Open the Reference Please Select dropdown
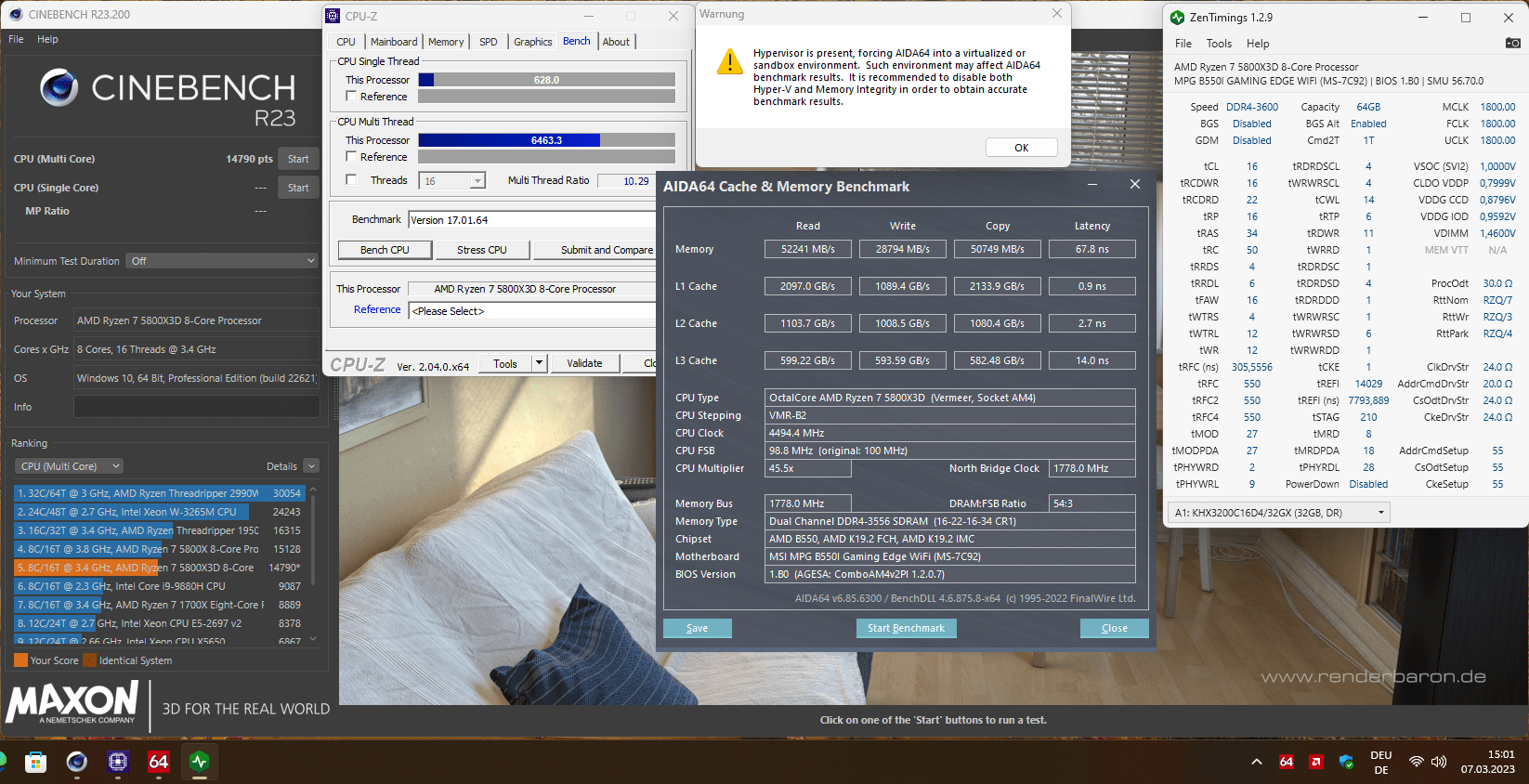This screenshot has height=784, width=1529. (533, 311)
